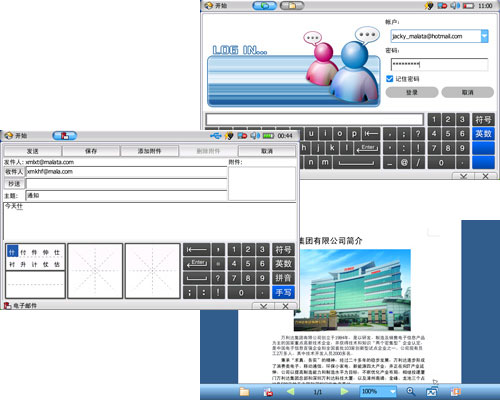This screenshot has height=400, width=500.
Task: Click the empty CC input field in the email window
Action: click(x=126, y=184)
